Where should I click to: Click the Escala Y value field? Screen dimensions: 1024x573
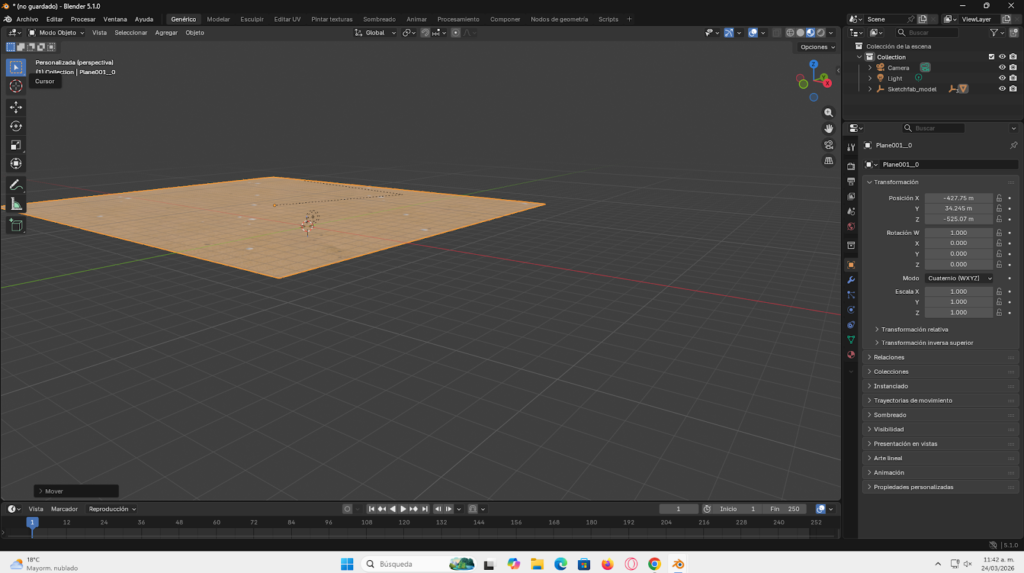coord(959,302)
